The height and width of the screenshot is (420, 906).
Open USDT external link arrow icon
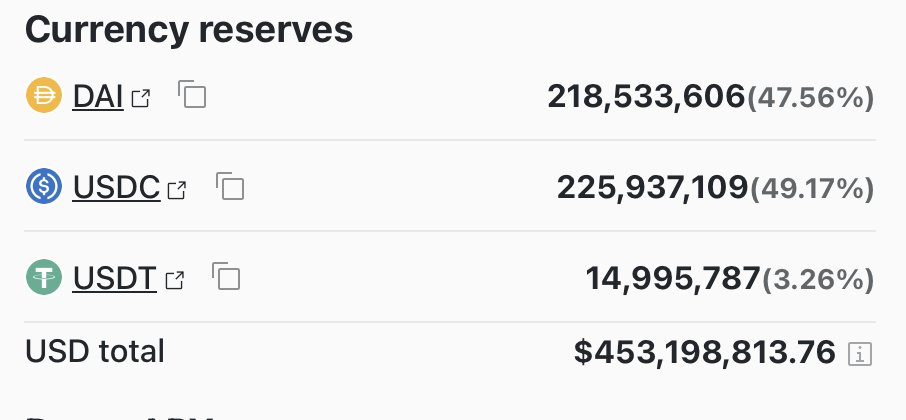175,280
